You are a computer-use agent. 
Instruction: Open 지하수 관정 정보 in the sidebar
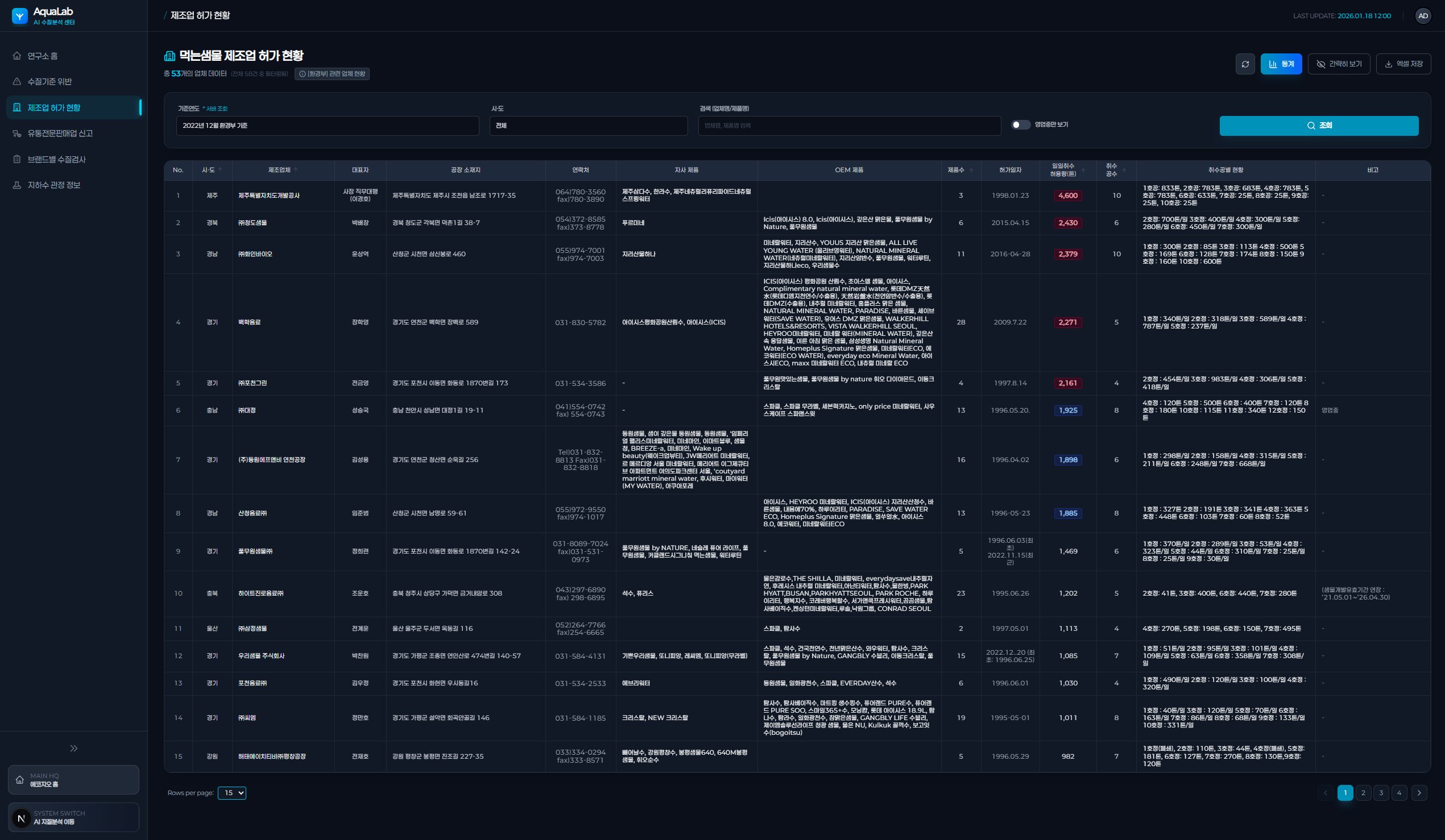point(73,185)
